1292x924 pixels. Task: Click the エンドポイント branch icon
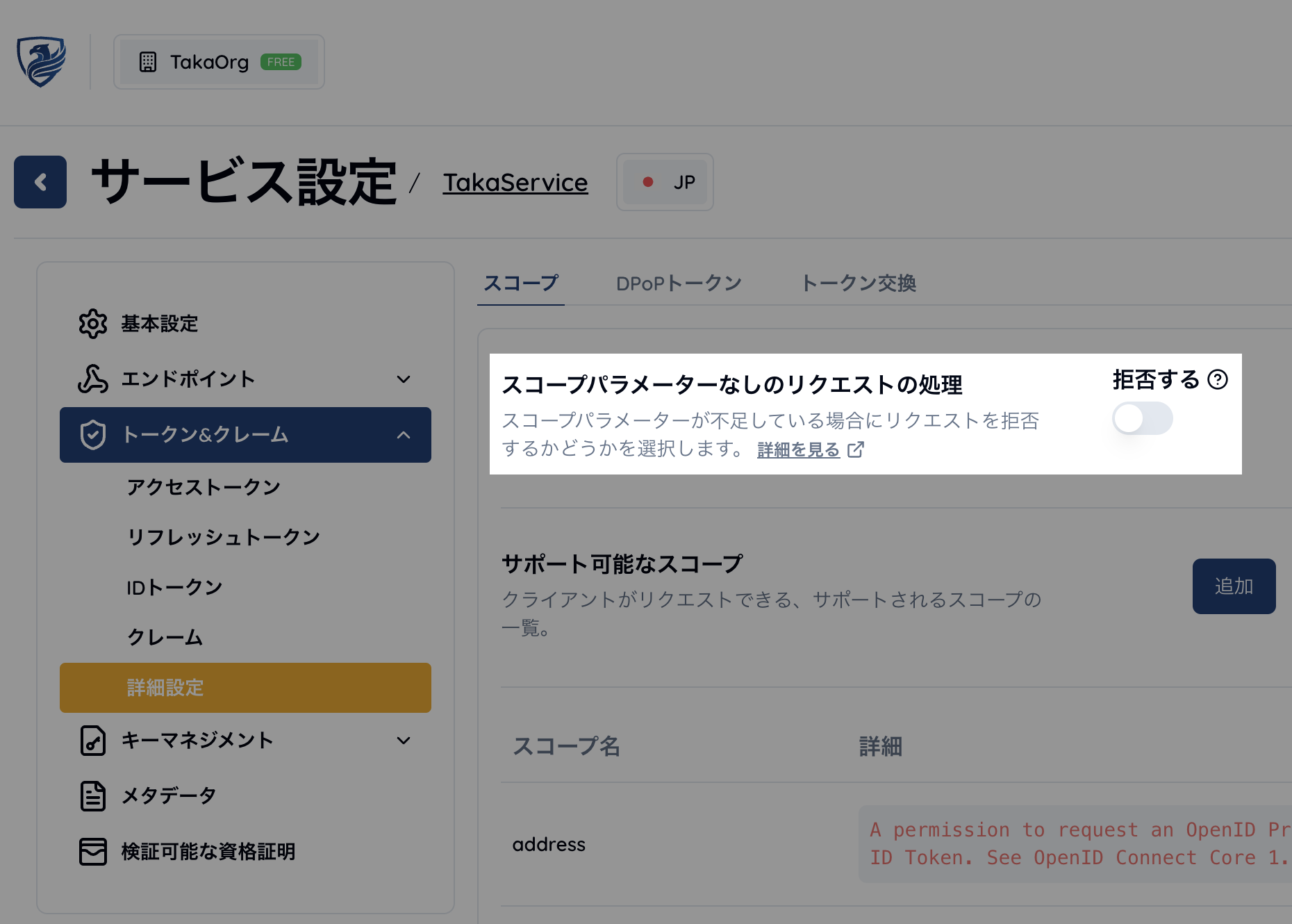coord(92,379)
